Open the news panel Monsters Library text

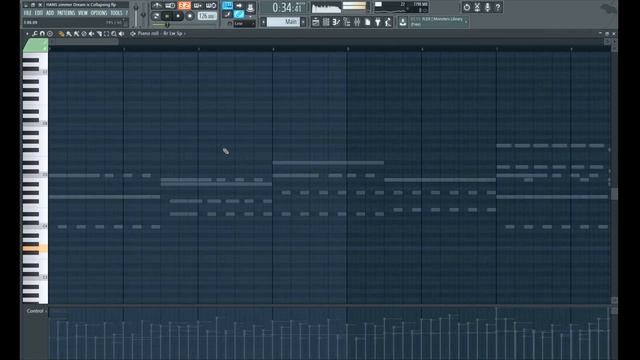(x=437, y=22)
